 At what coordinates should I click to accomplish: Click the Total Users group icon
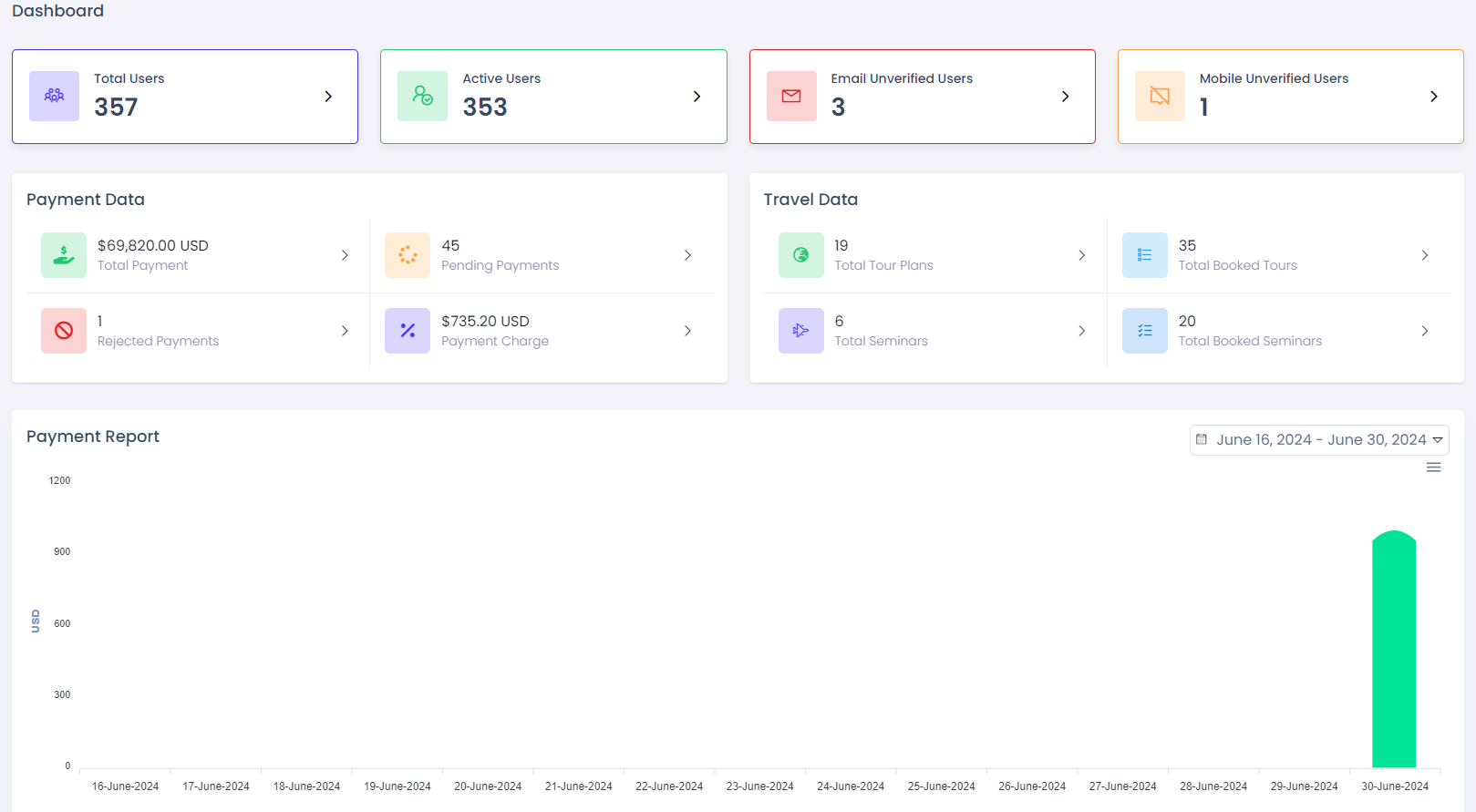tap(55, 96)
